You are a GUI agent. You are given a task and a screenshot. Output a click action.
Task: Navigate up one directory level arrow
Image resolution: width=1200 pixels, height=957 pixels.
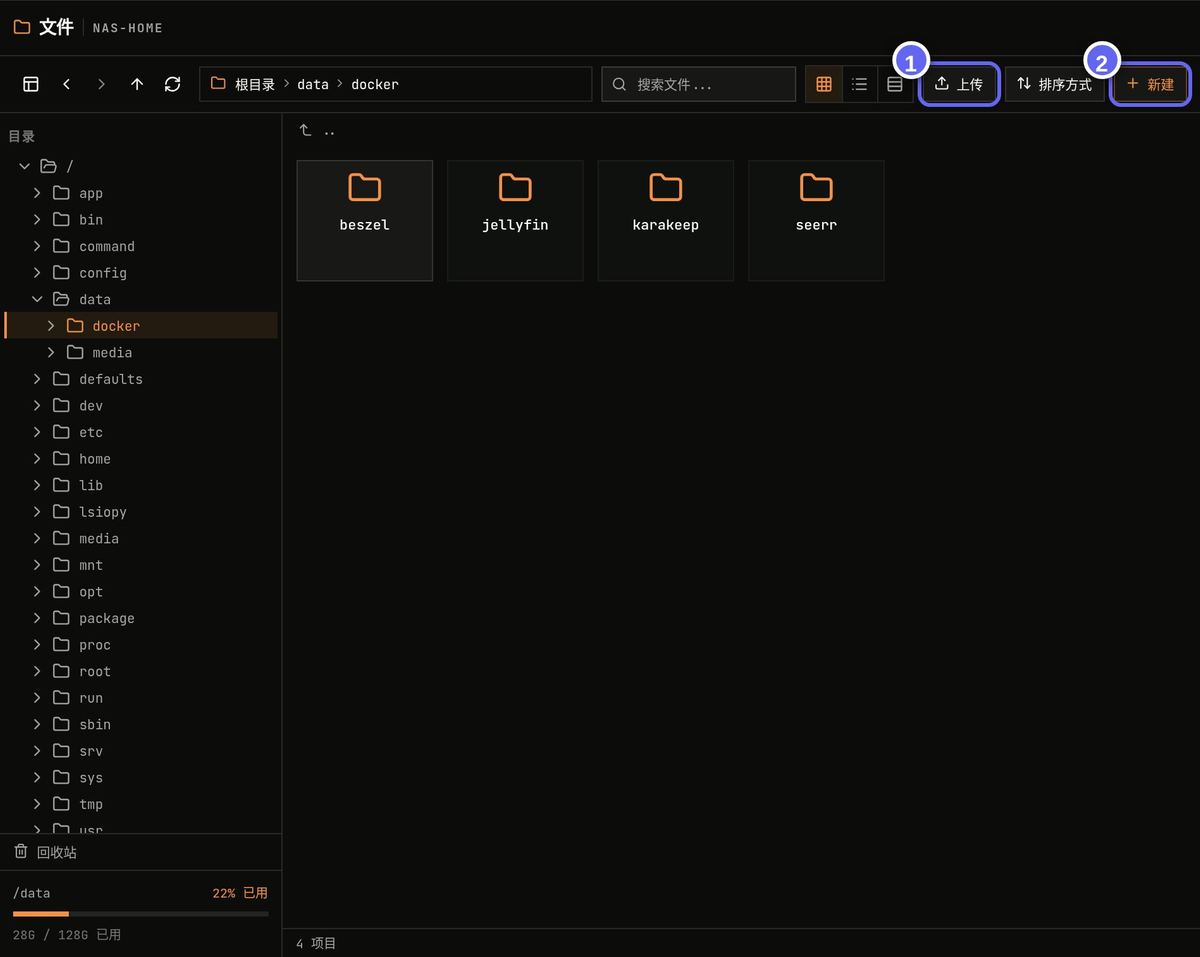137,84
